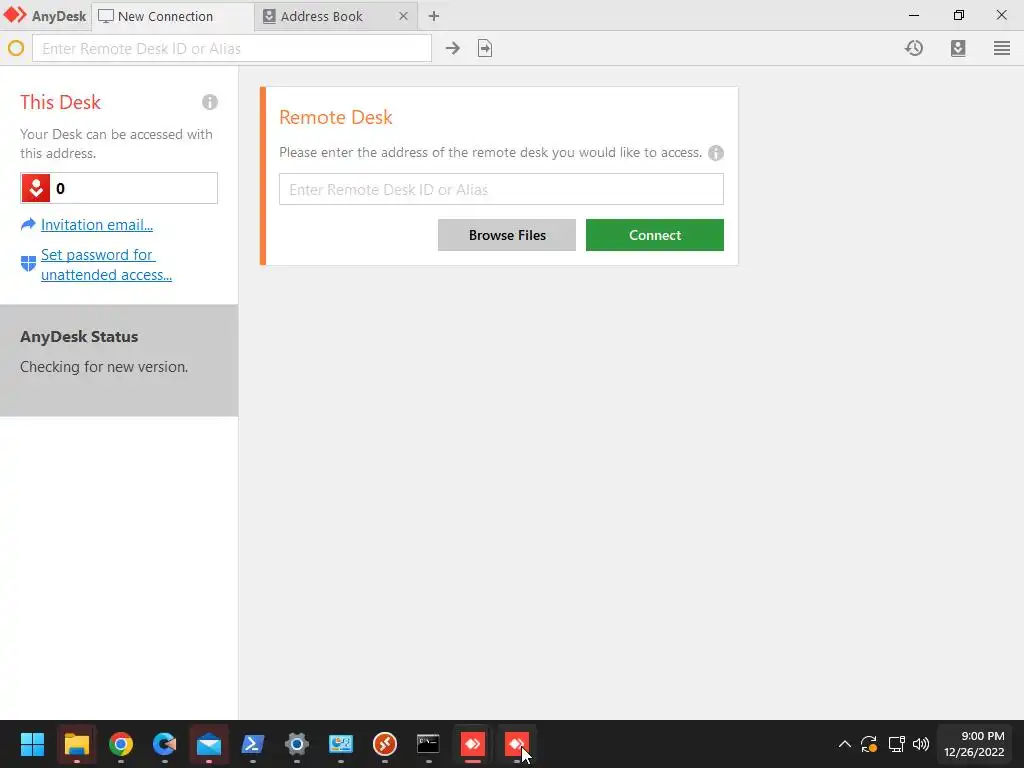Open the Mail app in taskbar
Image resolution: width=1024 pixels, height=768 pixels.
coord(209,744)
